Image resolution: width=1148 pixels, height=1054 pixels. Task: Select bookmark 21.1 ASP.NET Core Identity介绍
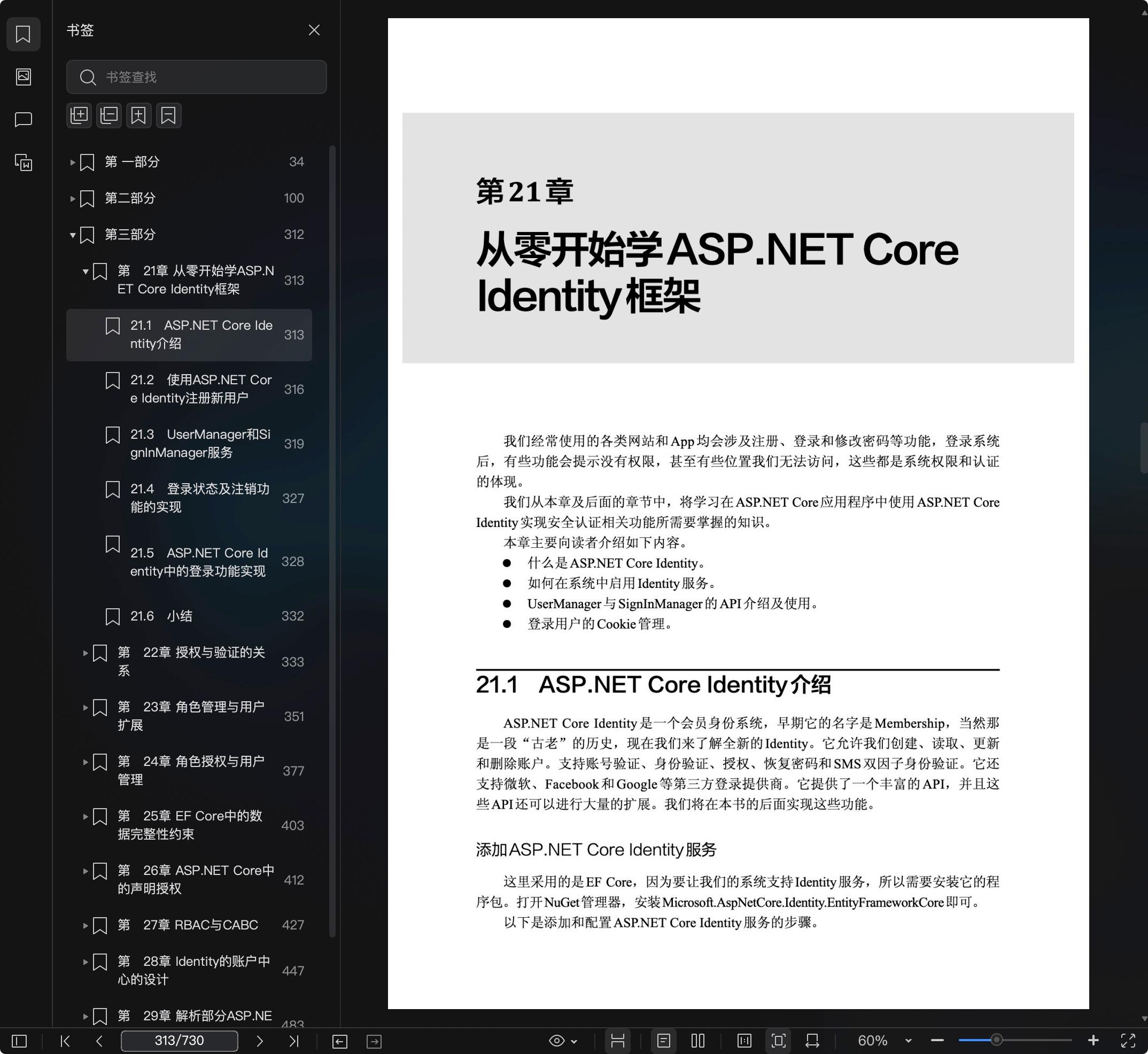pyautogui.click(x=189, y=335)
